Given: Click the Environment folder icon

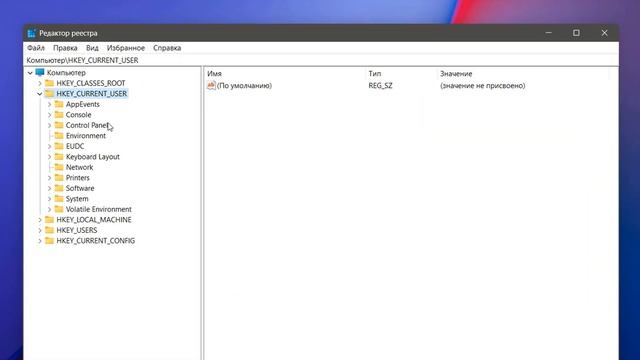Looking at the screenshot, I should 59,136.
